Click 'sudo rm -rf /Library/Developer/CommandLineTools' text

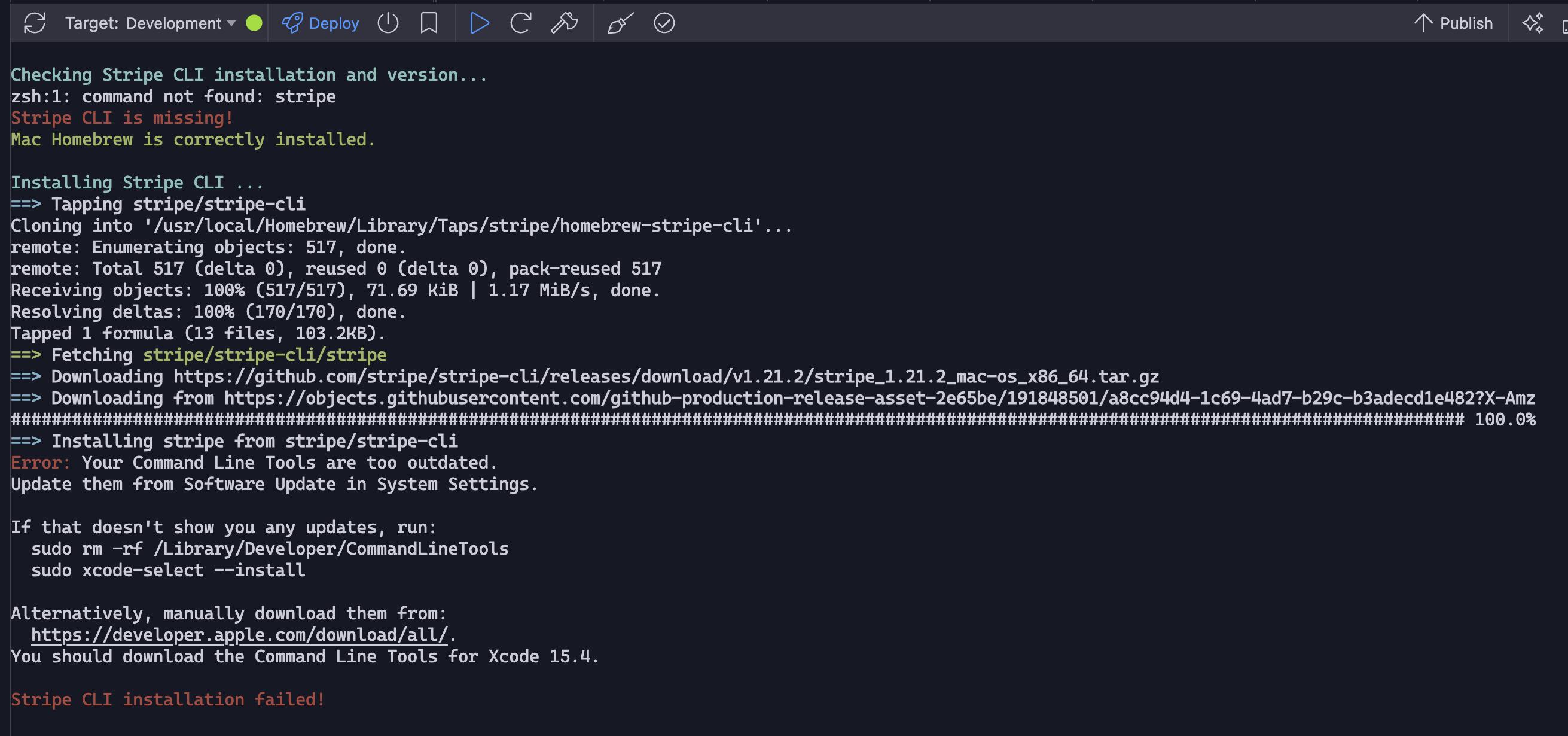270,548
